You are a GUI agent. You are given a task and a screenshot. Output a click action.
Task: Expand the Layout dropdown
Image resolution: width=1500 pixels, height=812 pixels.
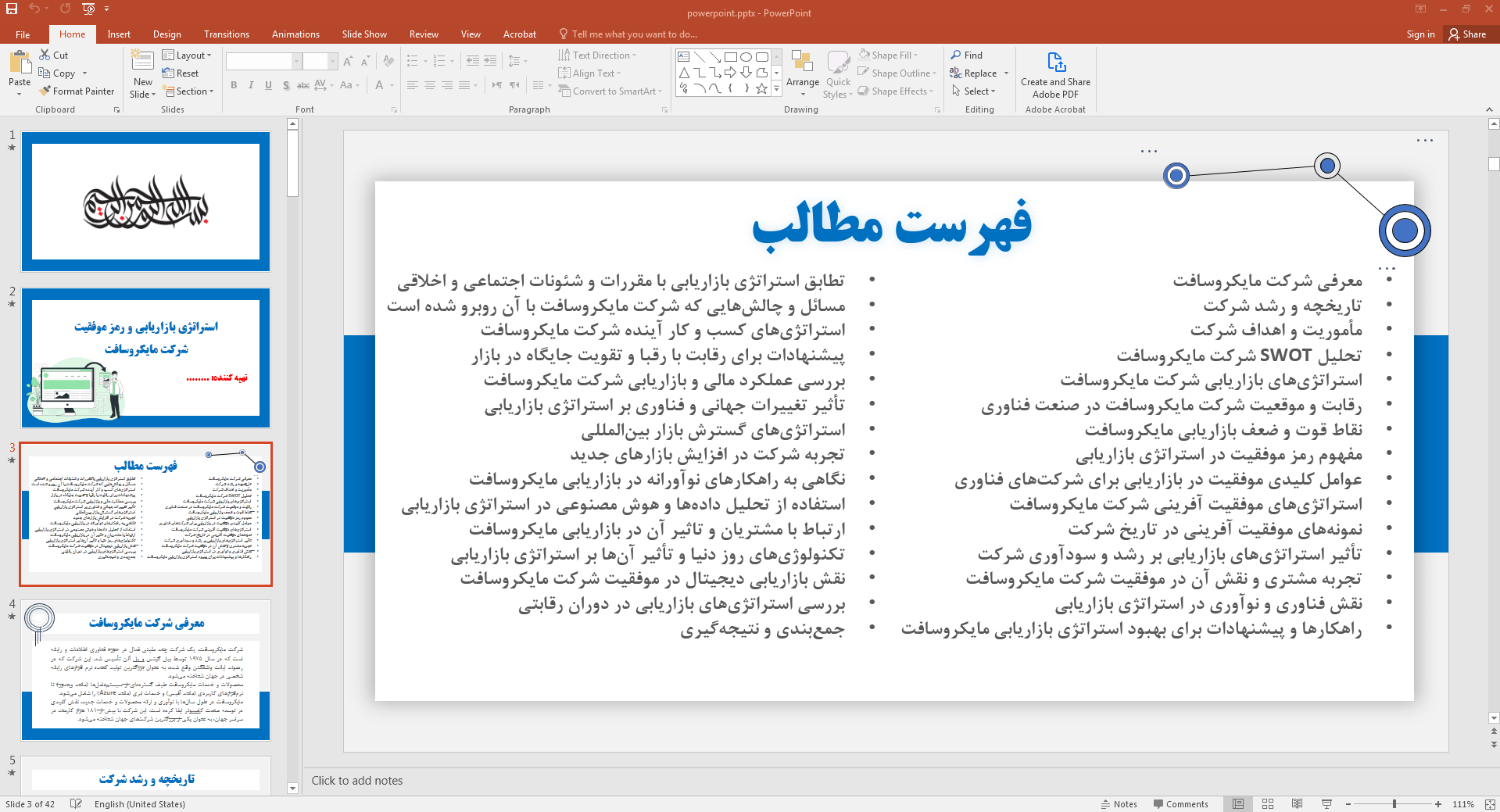tap(188, 55)
